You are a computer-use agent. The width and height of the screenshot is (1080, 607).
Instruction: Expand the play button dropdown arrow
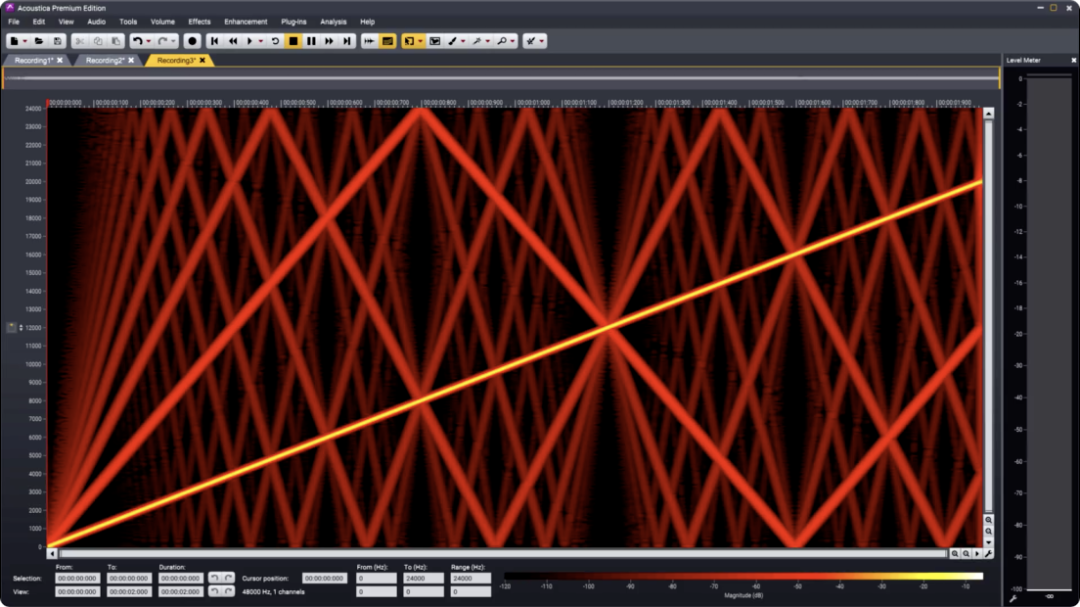coord(261,41)
